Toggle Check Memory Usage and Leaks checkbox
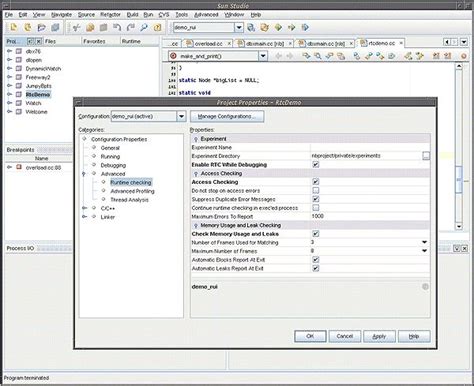The image size is (474, 386). point(316,234)
